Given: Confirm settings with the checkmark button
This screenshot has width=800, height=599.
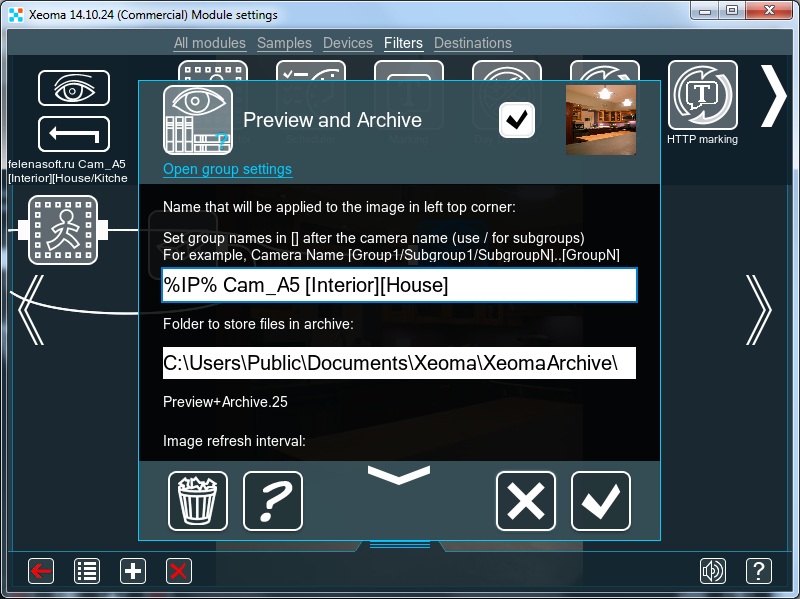Looking at the screenshot, I should point(601,501).
